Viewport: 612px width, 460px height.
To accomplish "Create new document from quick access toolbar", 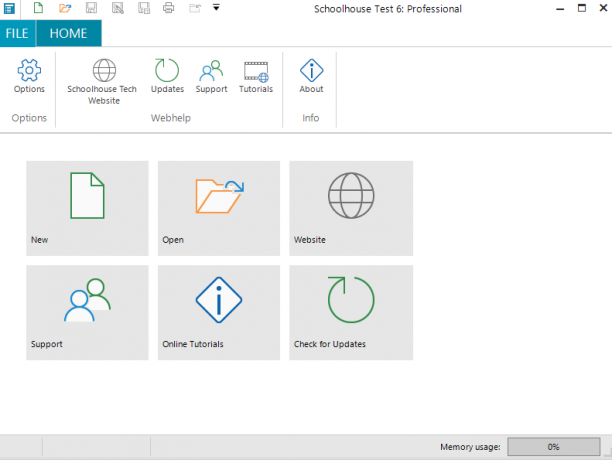I will [38, 7].
